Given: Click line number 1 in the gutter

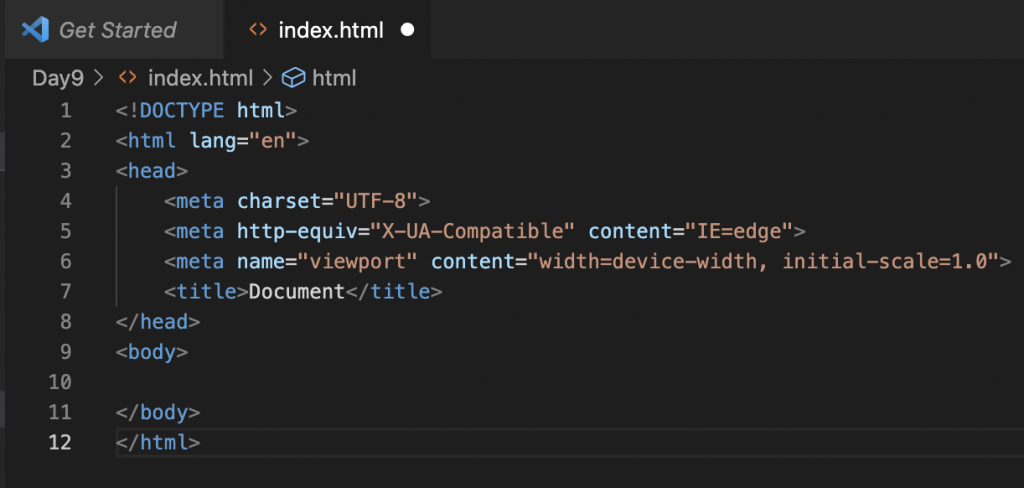Looking at the screenshot, I should [65, 109].
